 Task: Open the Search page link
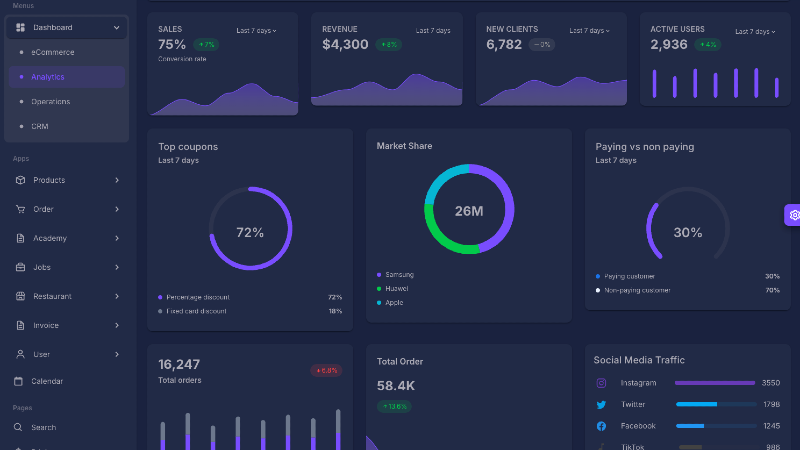[43, 427]
